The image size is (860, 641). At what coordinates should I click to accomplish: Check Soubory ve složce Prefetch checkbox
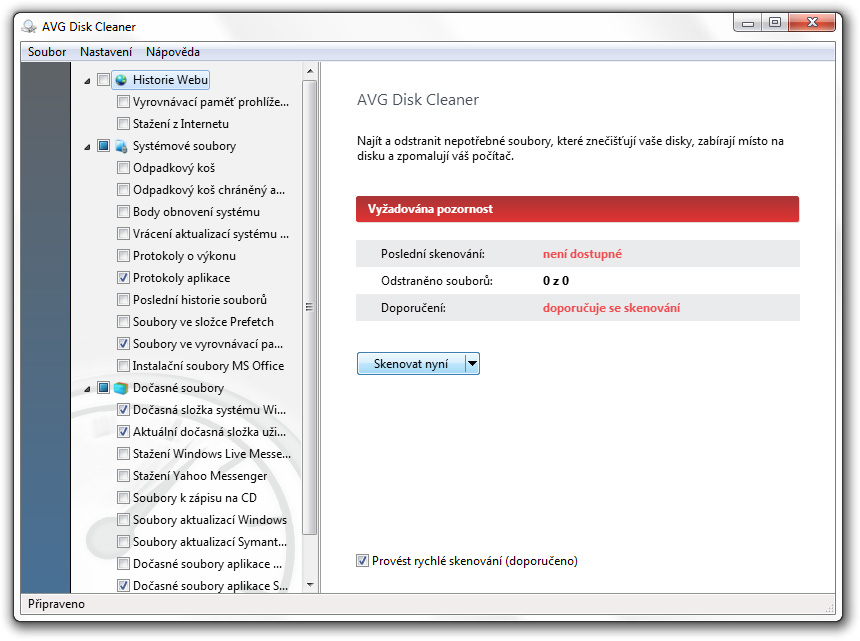click(x=123, y=322)
